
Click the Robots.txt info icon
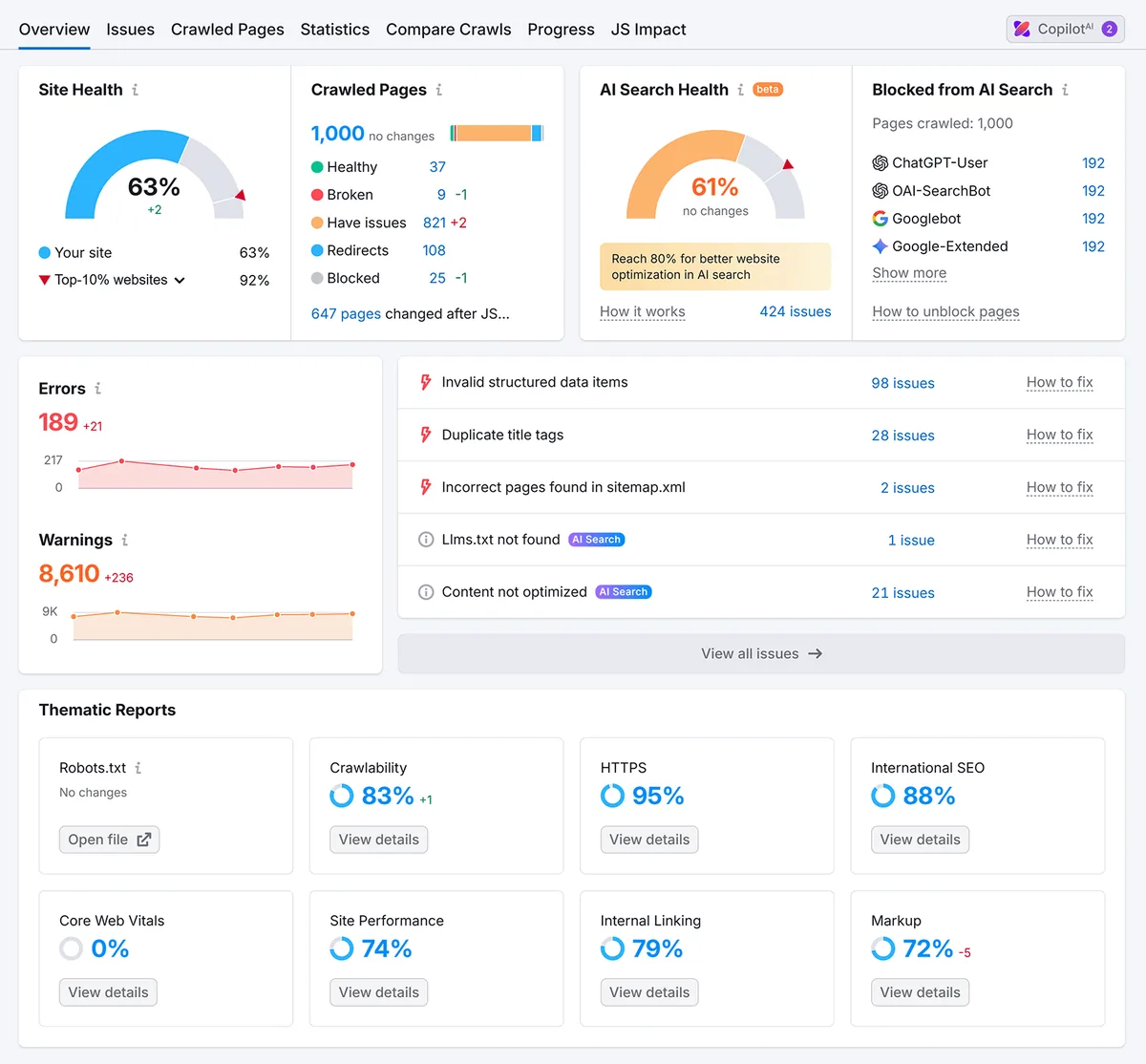[138, 768]
